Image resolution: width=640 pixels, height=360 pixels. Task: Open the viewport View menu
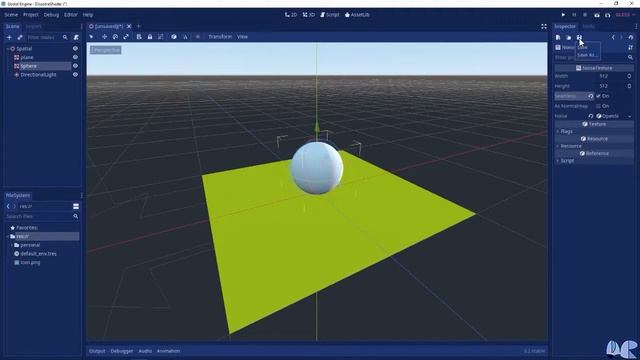[x=242, y=37]
